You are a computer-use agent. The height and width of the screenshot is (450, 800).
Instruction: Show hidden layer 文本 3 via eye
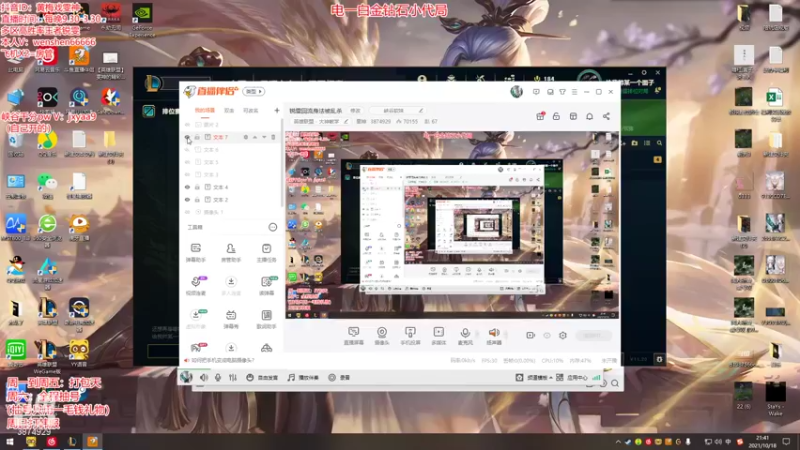pos(187,174)
